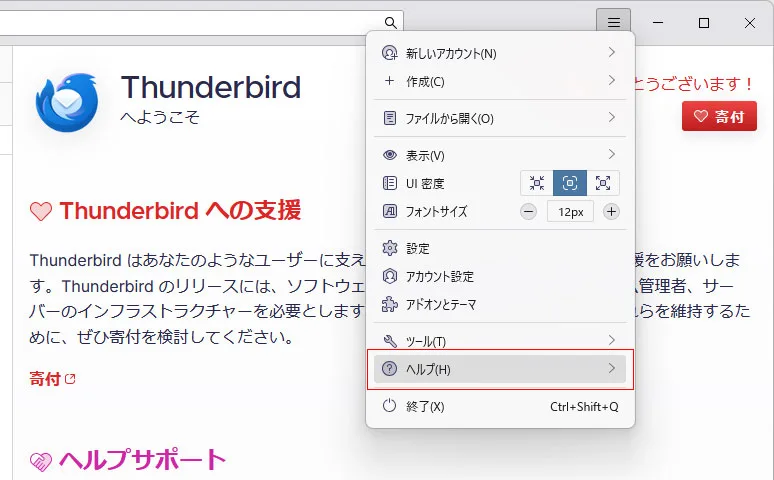This screenshot has height=480, width=774.
Task: Click the external link icon beside the 寄付 link
Action: (70, 379)
